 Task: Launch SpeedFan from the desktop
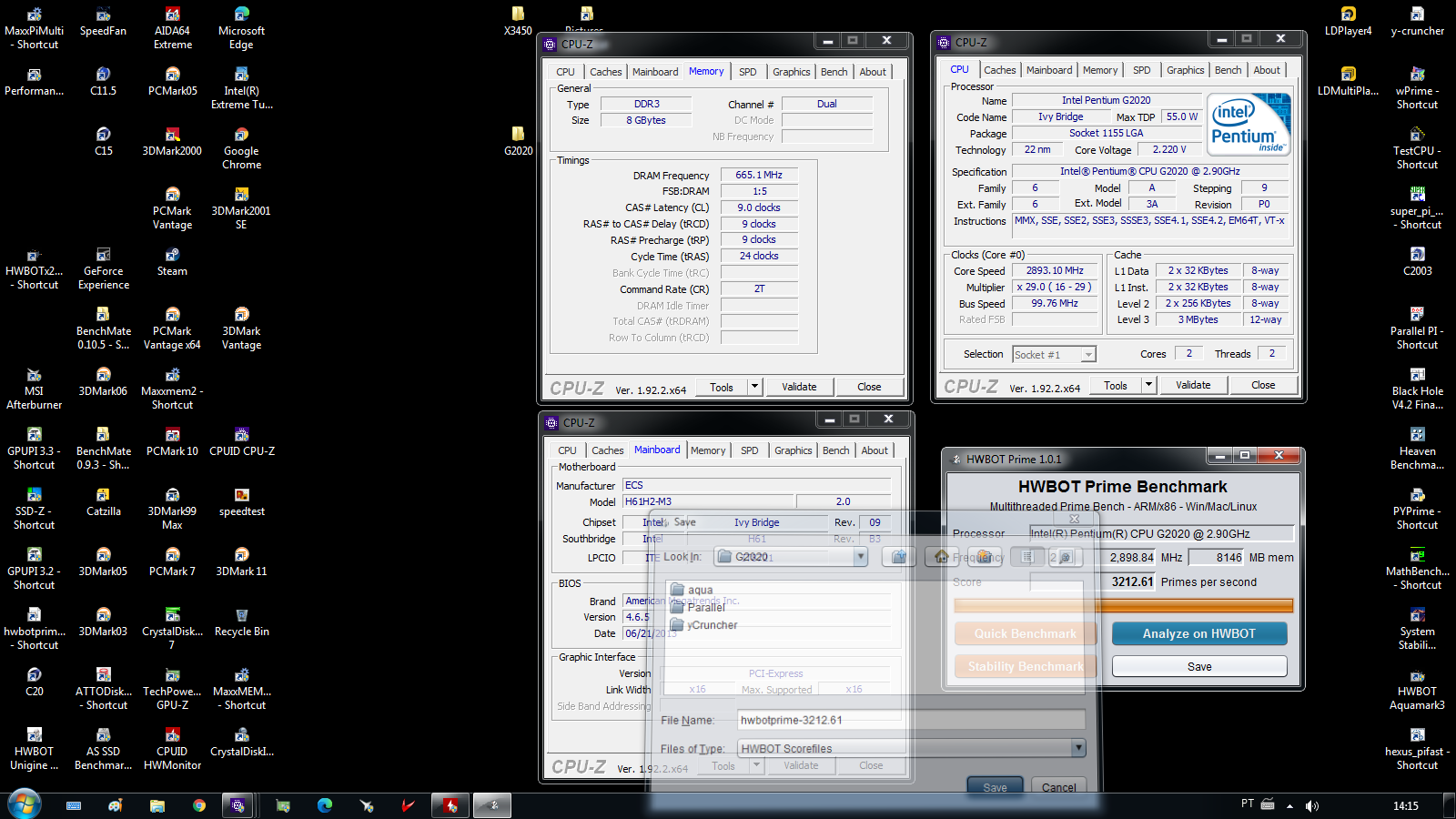(104, 22)
